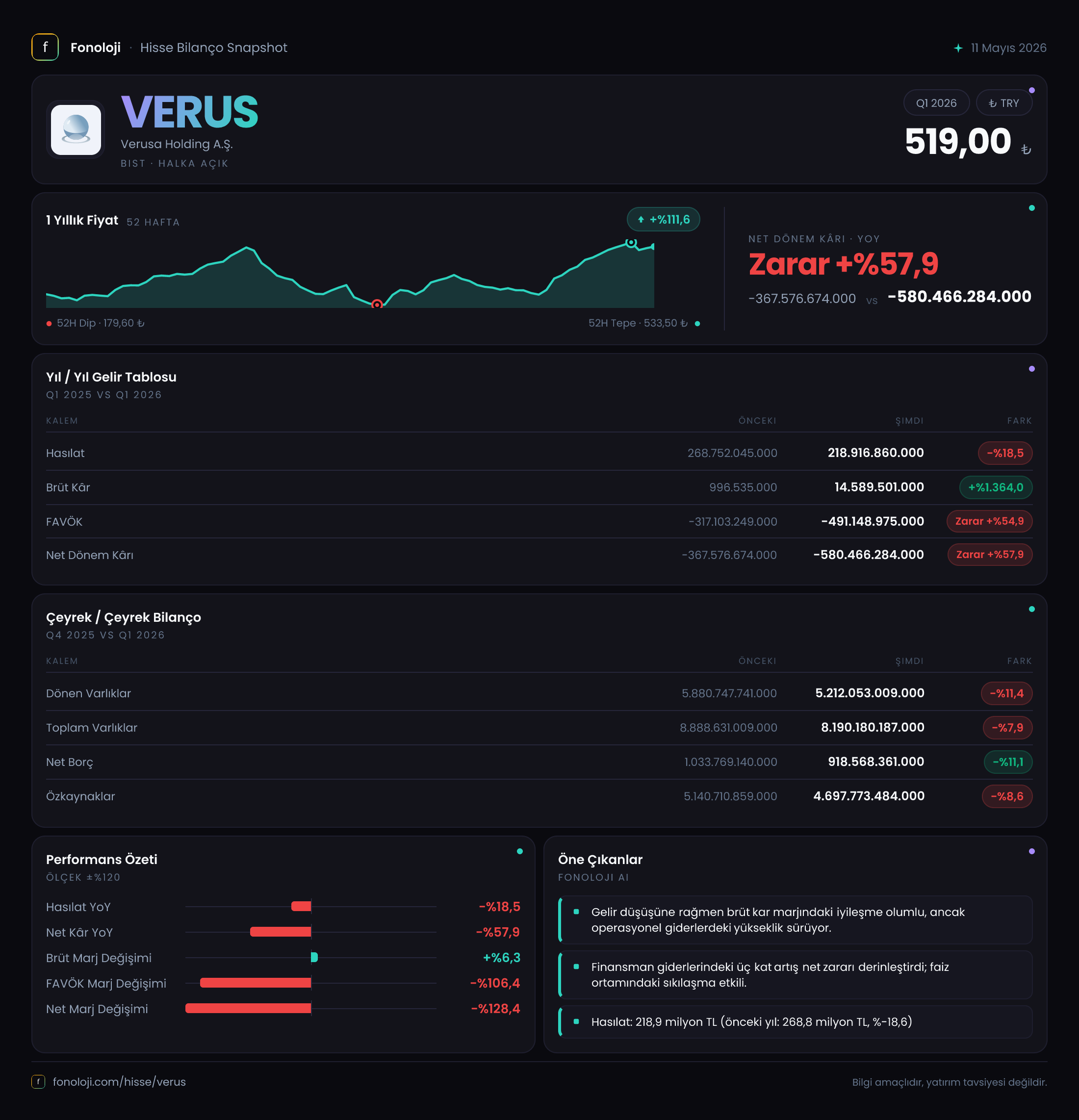
Task: Click the Özkaynaklar value 4.697.773.484.000
Action: 869,796
